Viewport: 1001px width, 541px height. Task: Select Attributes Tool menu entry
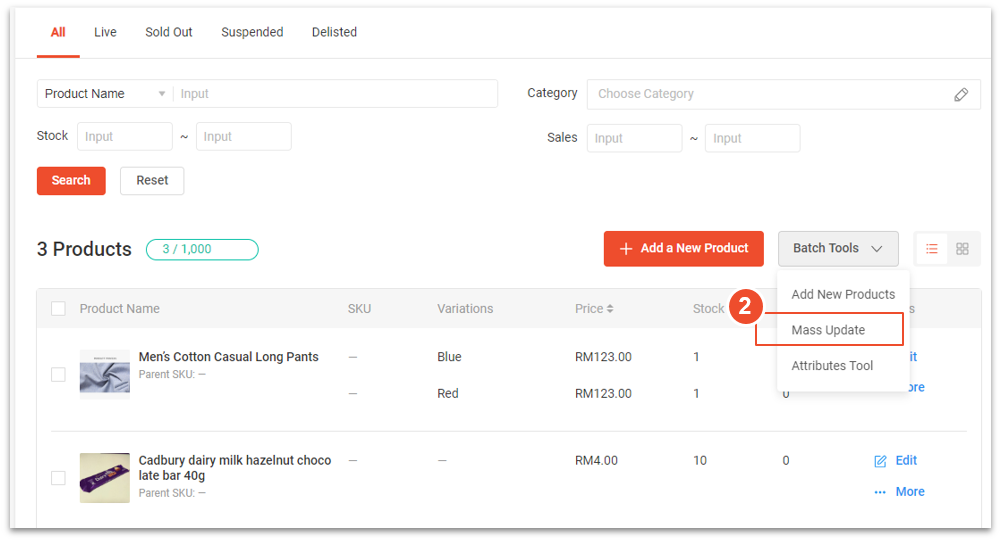832,366
